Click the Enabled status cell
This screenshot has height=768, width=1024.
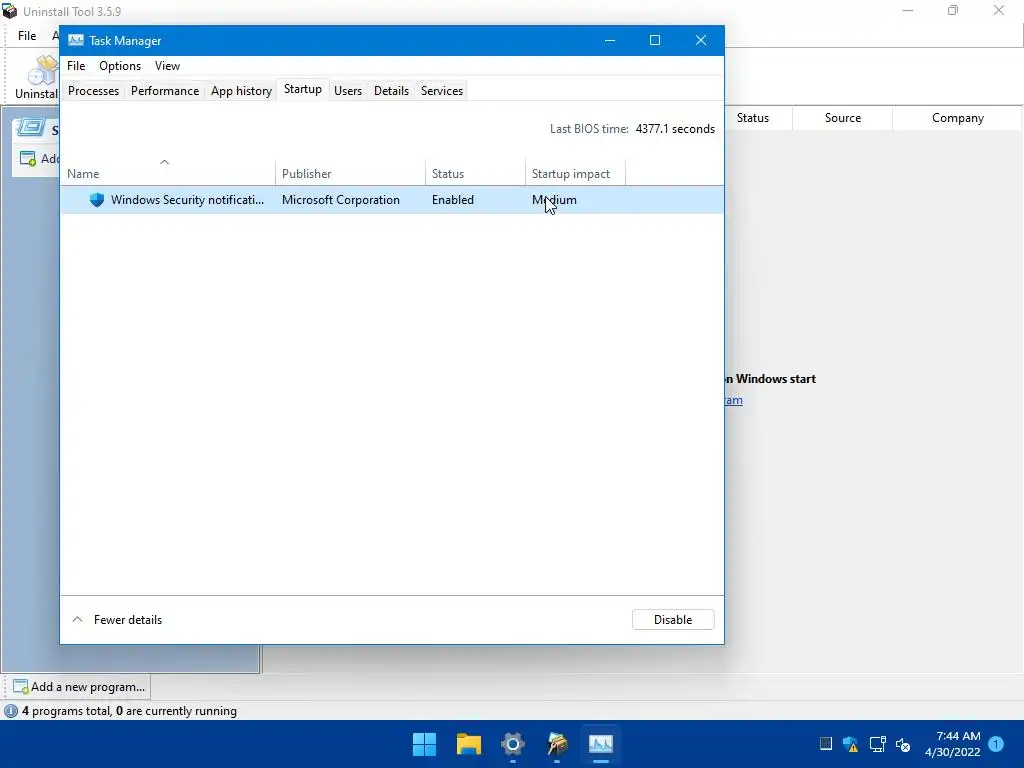coord(453,200)
